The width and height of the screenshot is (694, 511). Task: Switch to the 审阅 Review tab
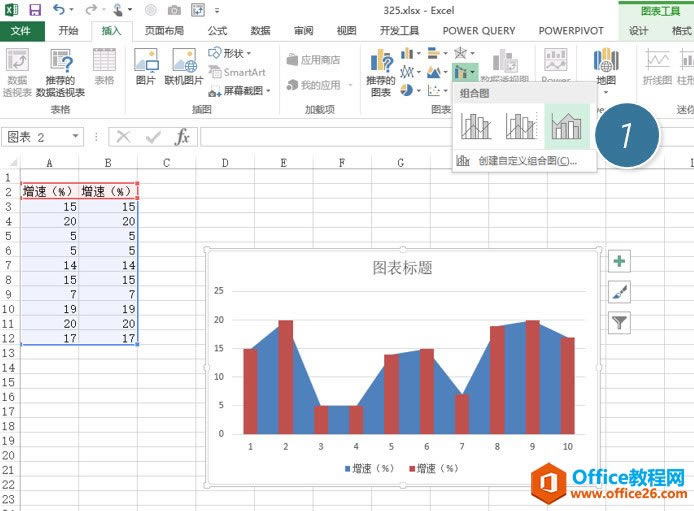point(304,31)
